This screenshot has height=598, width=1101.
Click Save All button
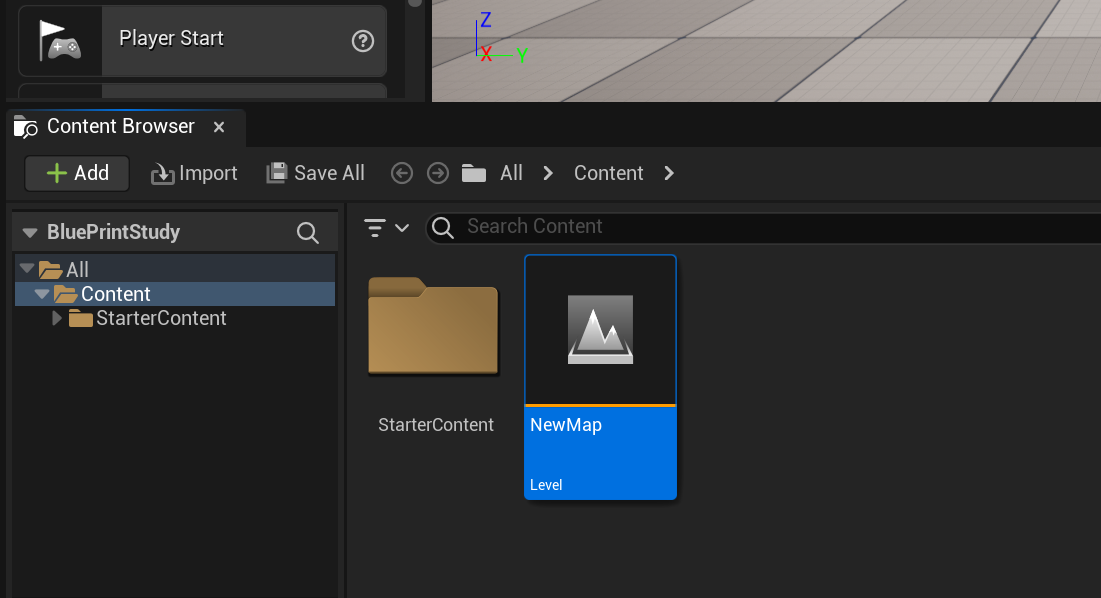tap(315, 173)
